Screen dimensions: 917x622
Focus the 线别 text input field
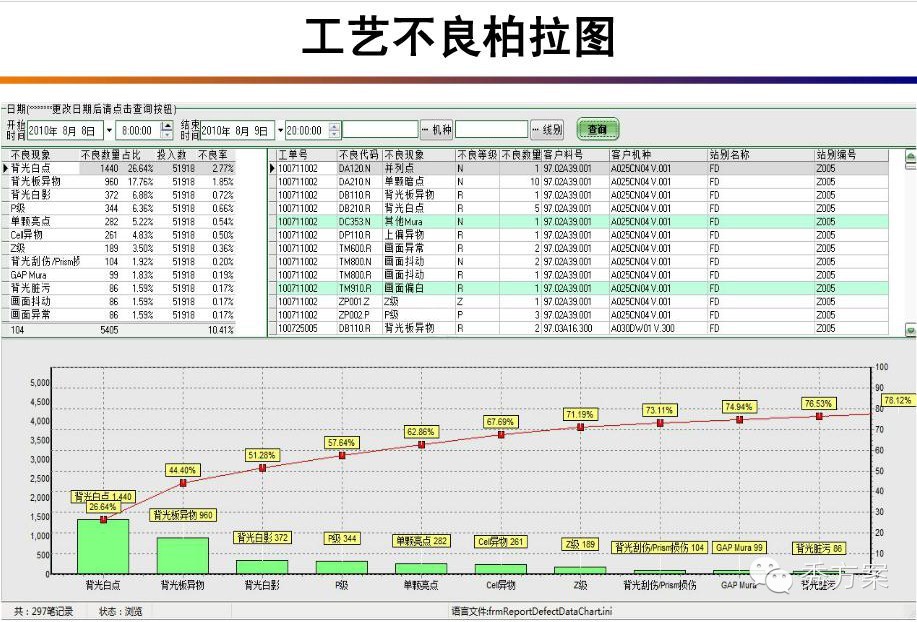[492, 130]
